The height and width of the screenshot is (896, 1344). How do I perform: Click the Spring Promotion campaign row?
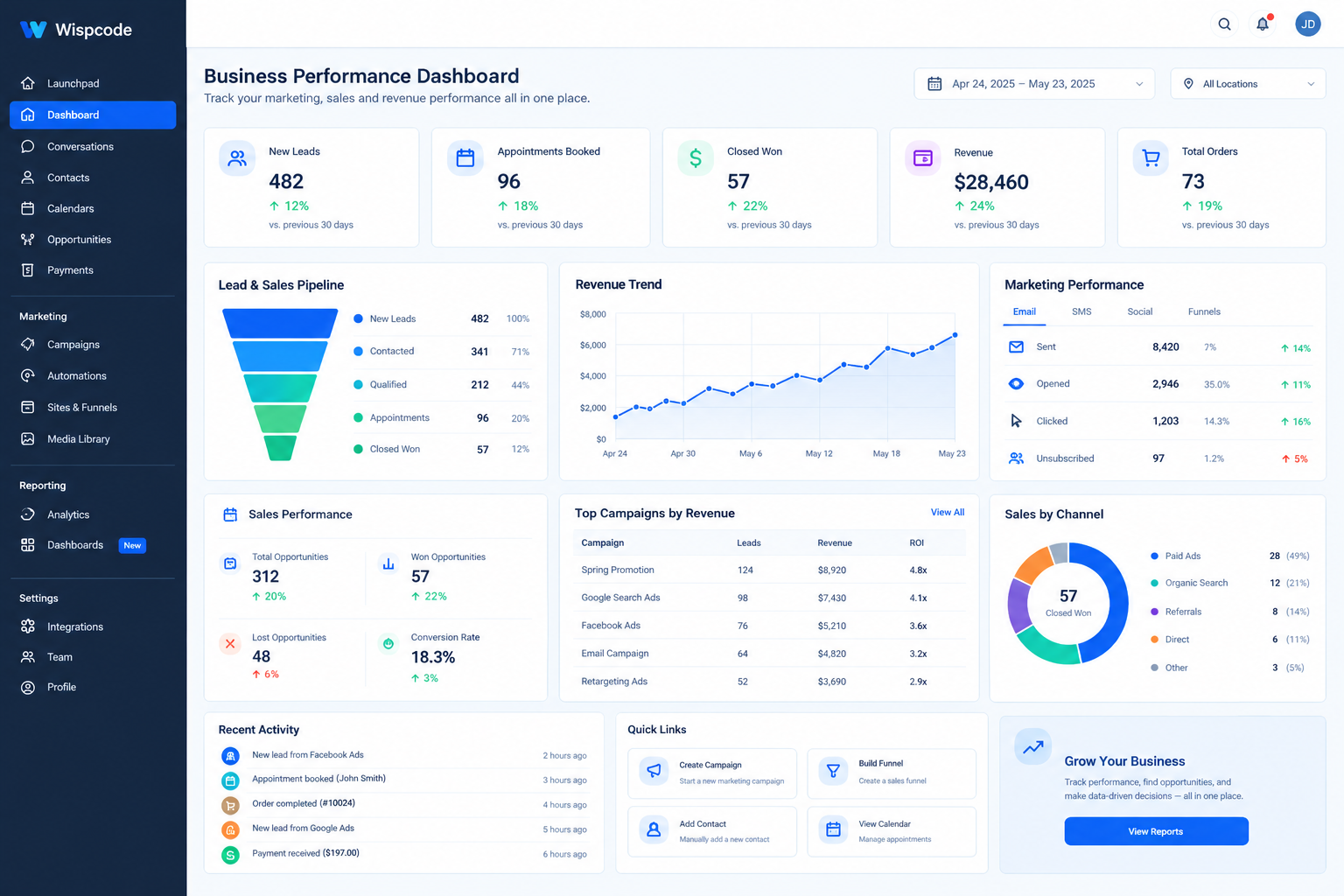pos(769,570)
